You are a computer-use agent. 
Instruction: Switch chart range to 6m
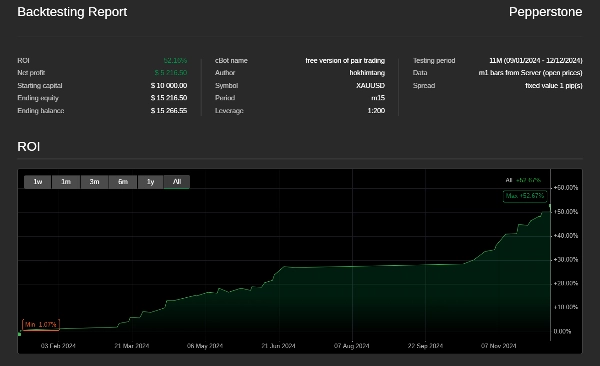click(x=122, y=182)
